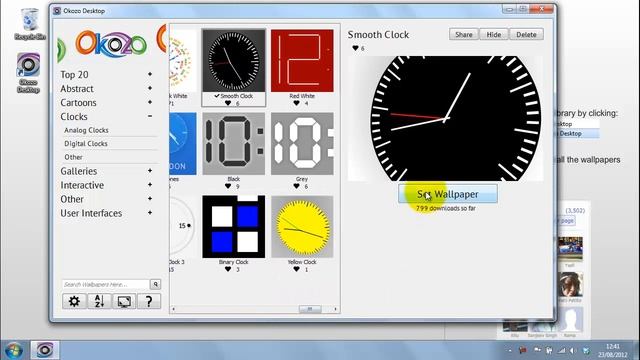
Task: Click the heart under Smooth Clock thumbnail
Action: [x=228, y=103]
